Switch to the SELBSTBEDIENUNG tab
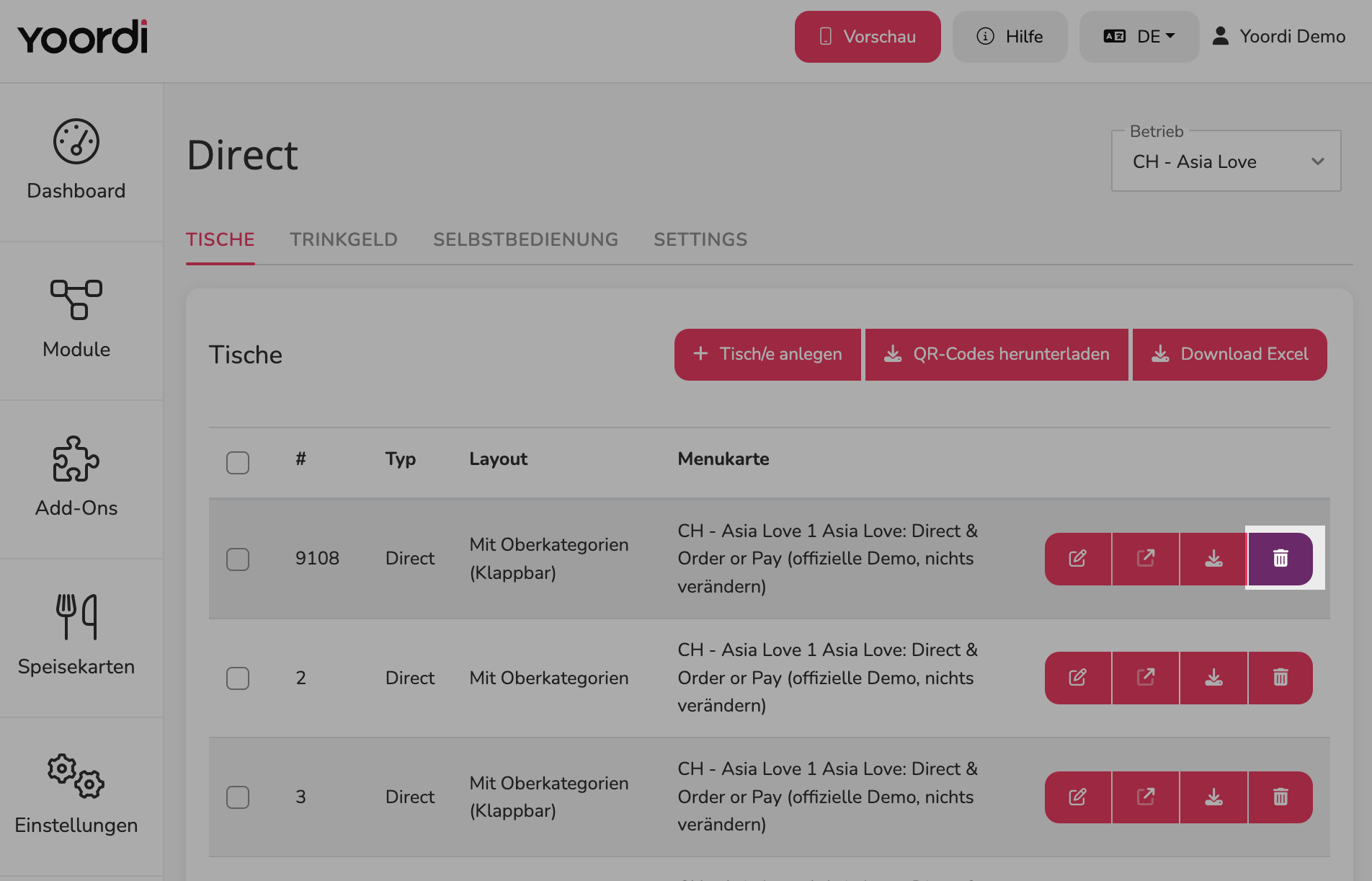The image size is (1372, 881). [x=526, y=240]
